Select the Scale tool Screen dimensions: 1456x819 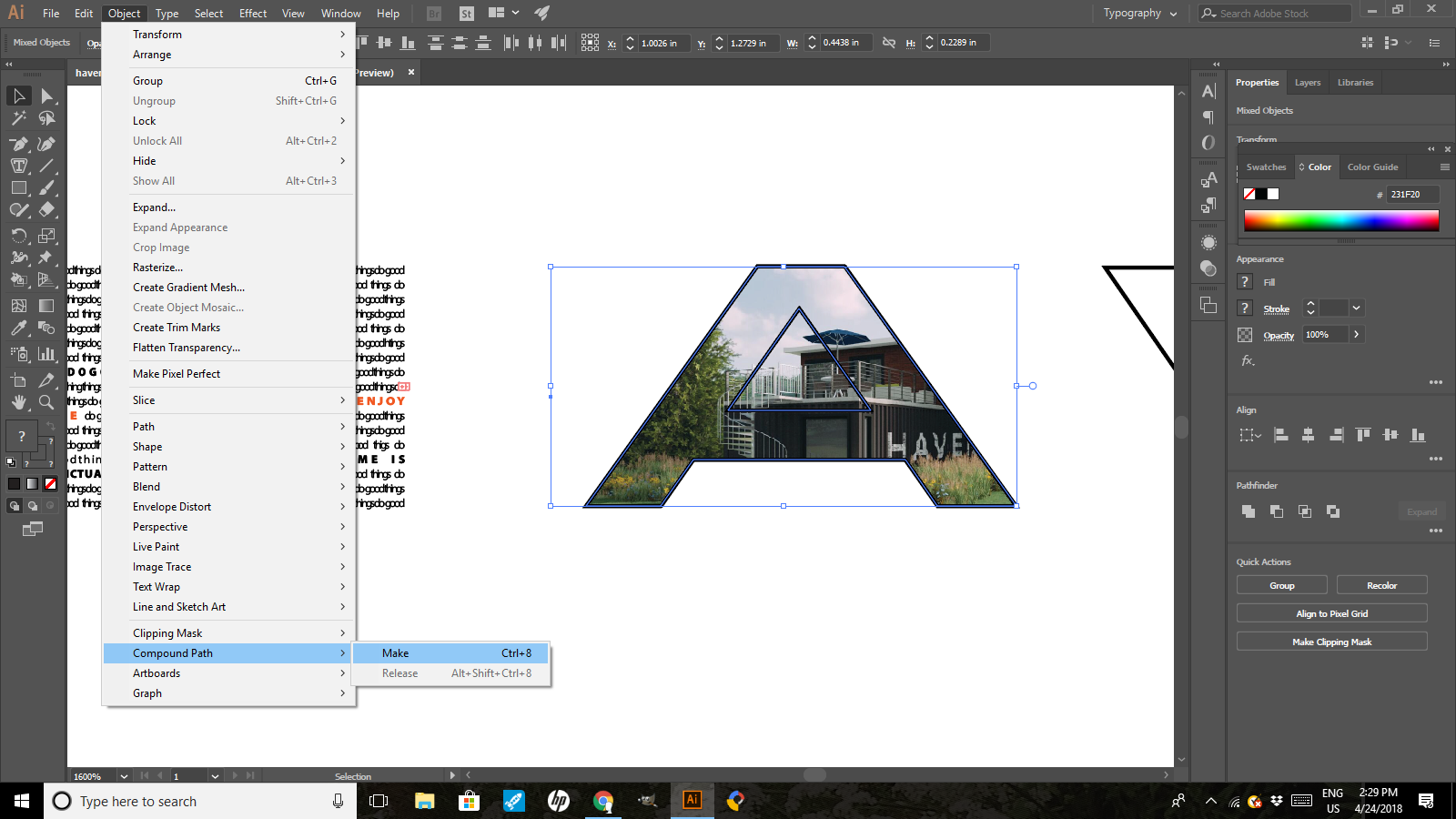46,236
